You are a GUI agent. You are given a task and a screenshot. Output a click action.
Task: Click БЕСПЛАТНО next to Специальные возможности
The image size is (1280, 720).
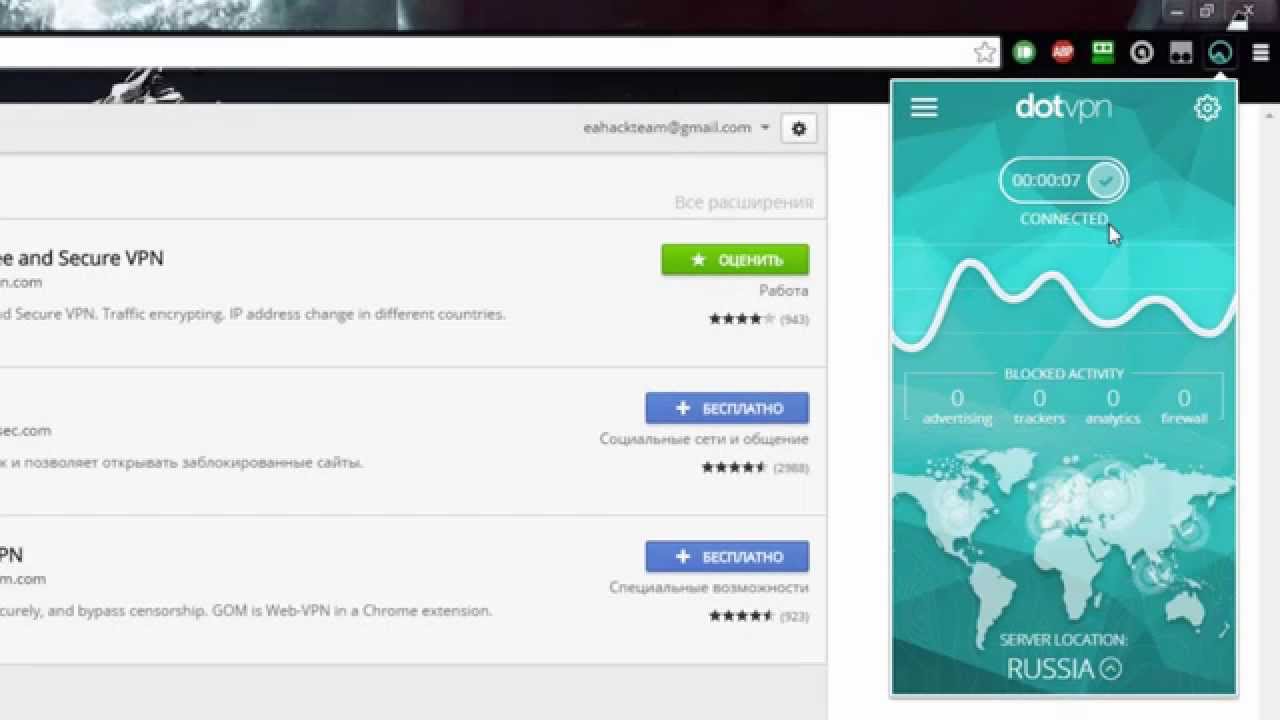tap(727, 557)
